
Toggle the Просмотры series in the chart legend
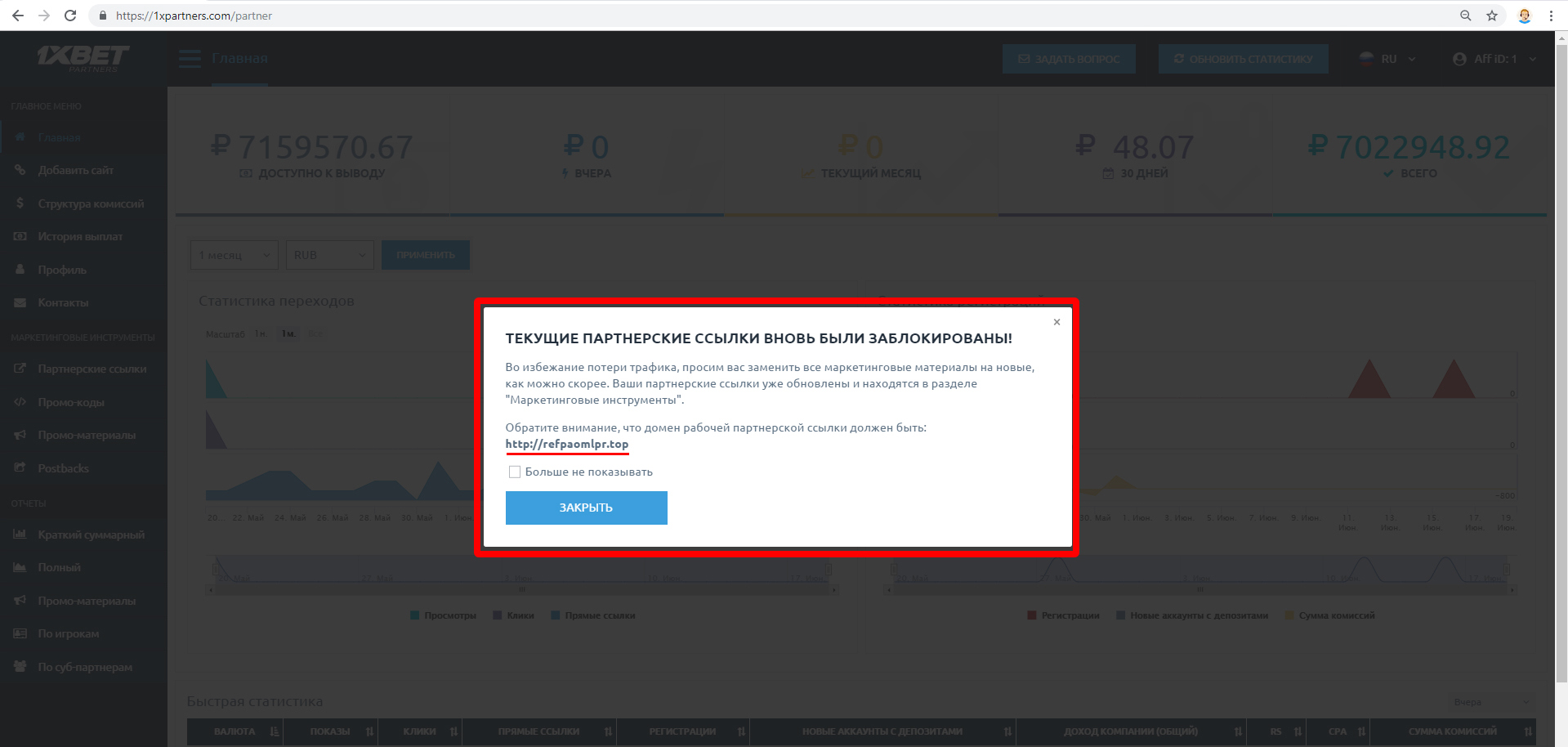point(443,615)
